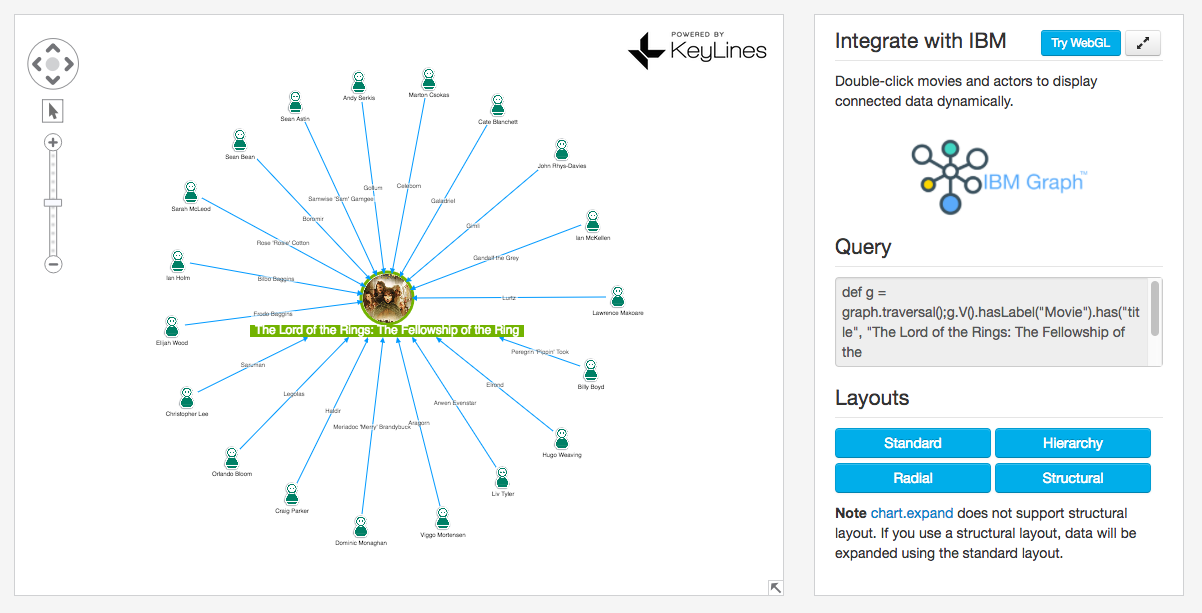Click the Try WebGL button
This screenshot has height=613, width=1202.
[x=1080, y=43]
